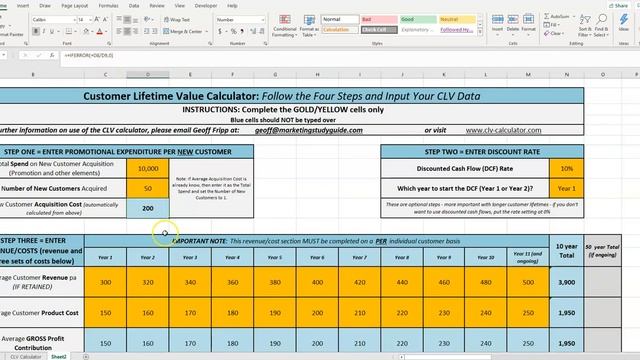Apply the Bad cell style
Image resolution: width=640 pixels, height=360 pixels.
[x=379, y=19]
